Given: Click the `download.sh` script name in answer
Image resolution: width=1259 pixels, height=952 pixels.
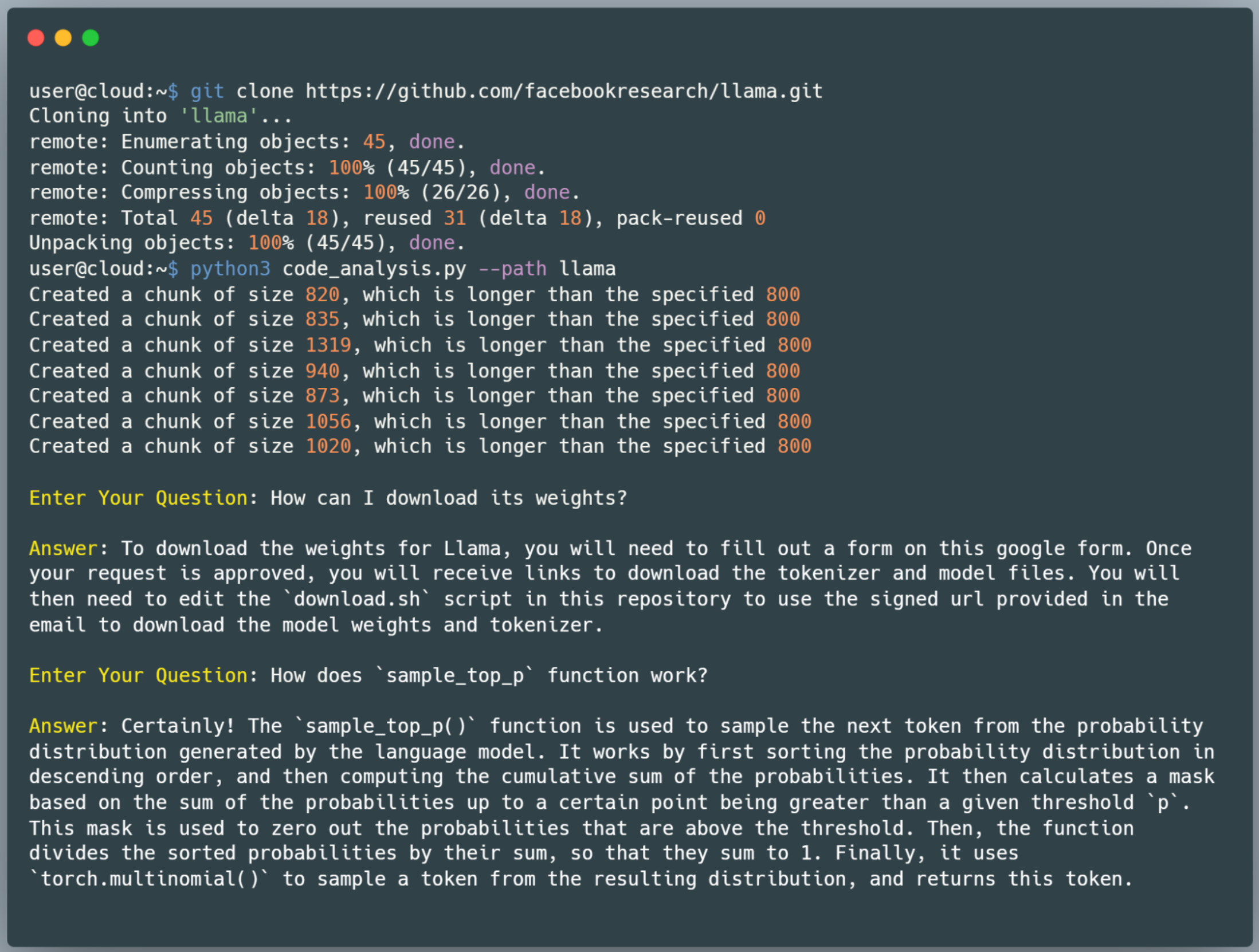Looking at the screenshot, I should coord(356,599).
